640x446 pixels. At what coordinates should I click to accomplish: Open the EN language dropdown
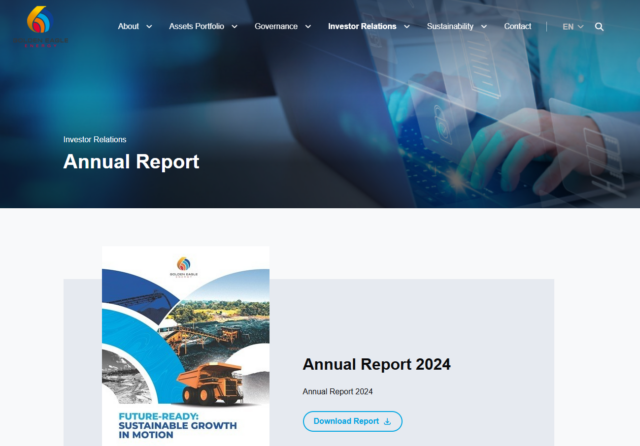[573, 27]
